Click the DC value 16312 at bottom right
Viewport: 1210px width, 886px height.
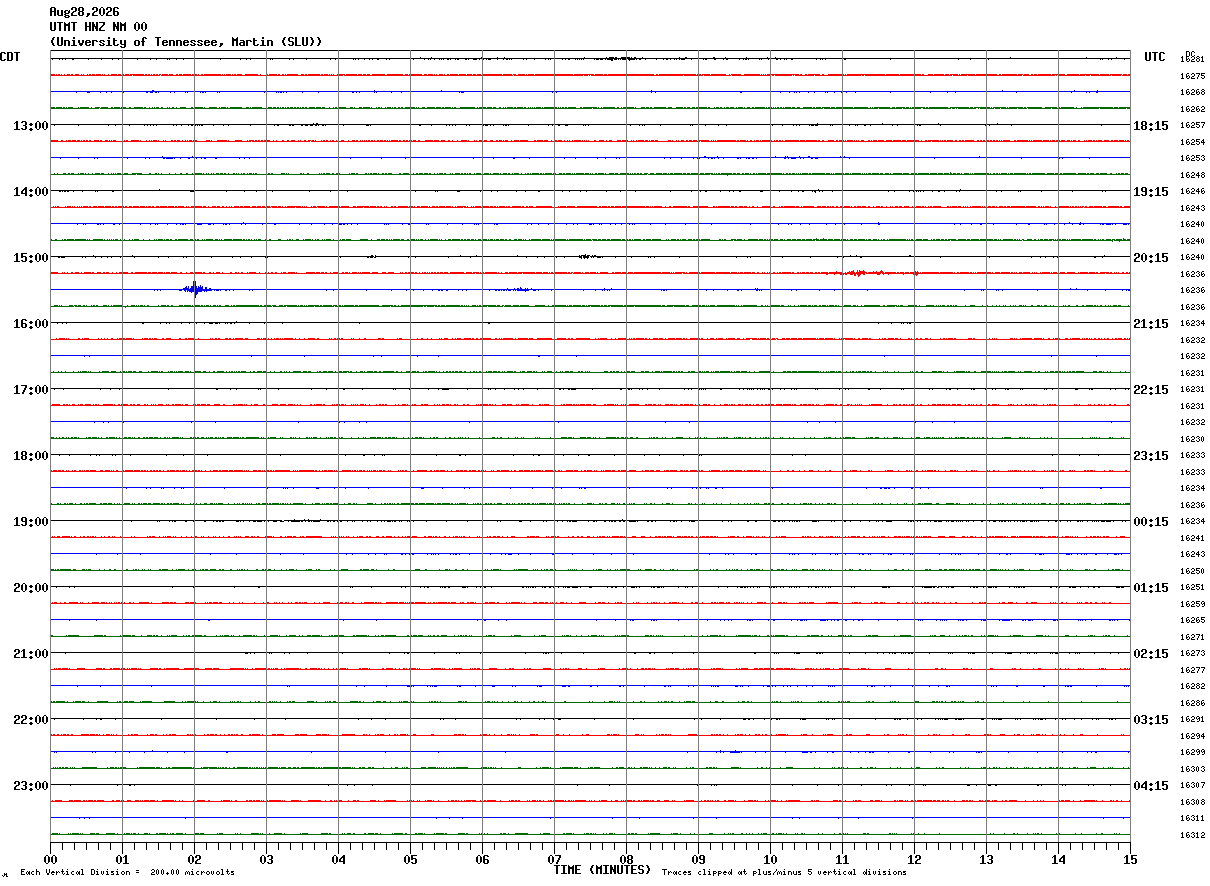[x=1192, y=835]
